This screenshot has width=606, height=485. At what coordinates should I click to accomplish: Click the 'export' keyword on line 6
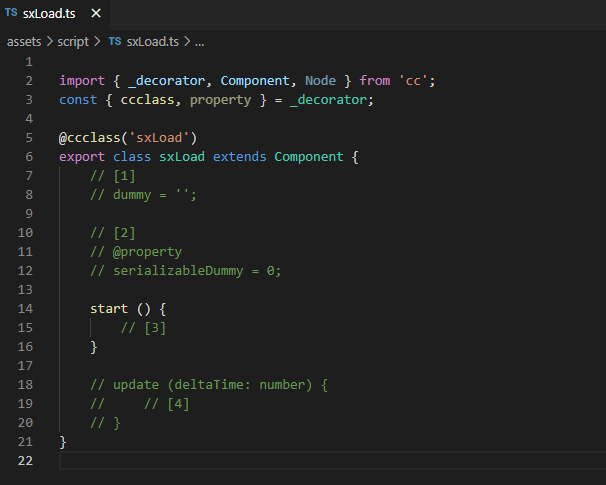(x=82, y=157)
